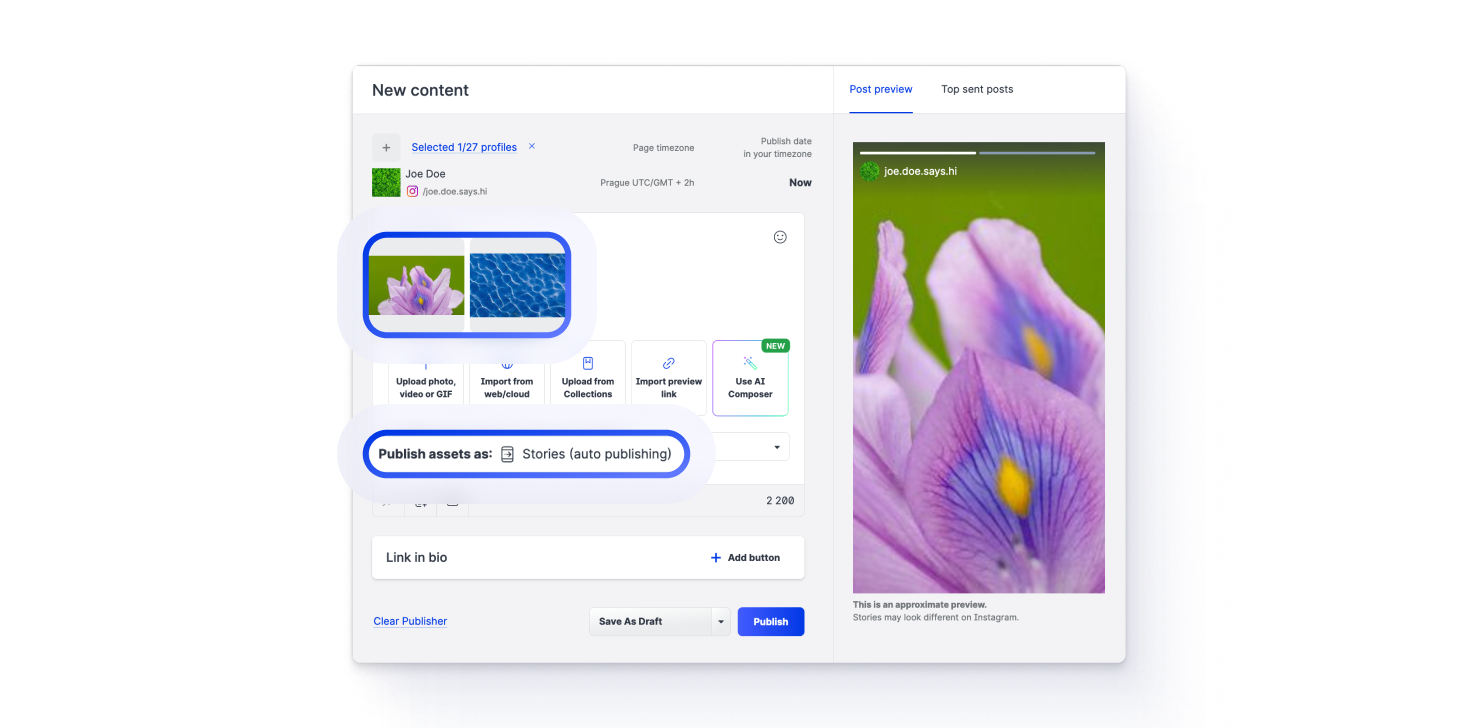Select the blue water thumbnail
The image size is (1478, 728).
pos(518,285)
